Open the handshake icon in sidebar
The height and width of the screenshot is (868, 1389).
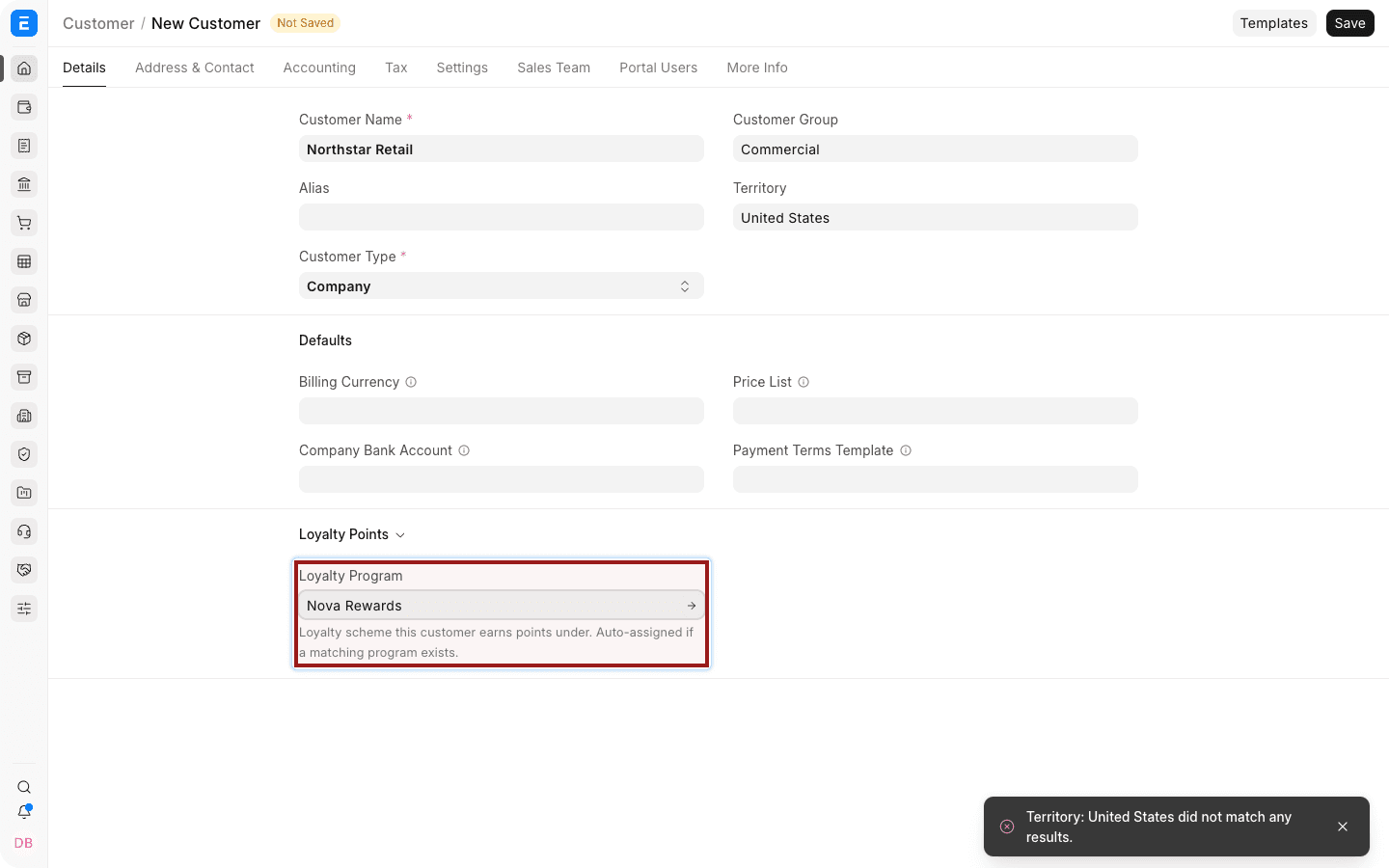24,570
